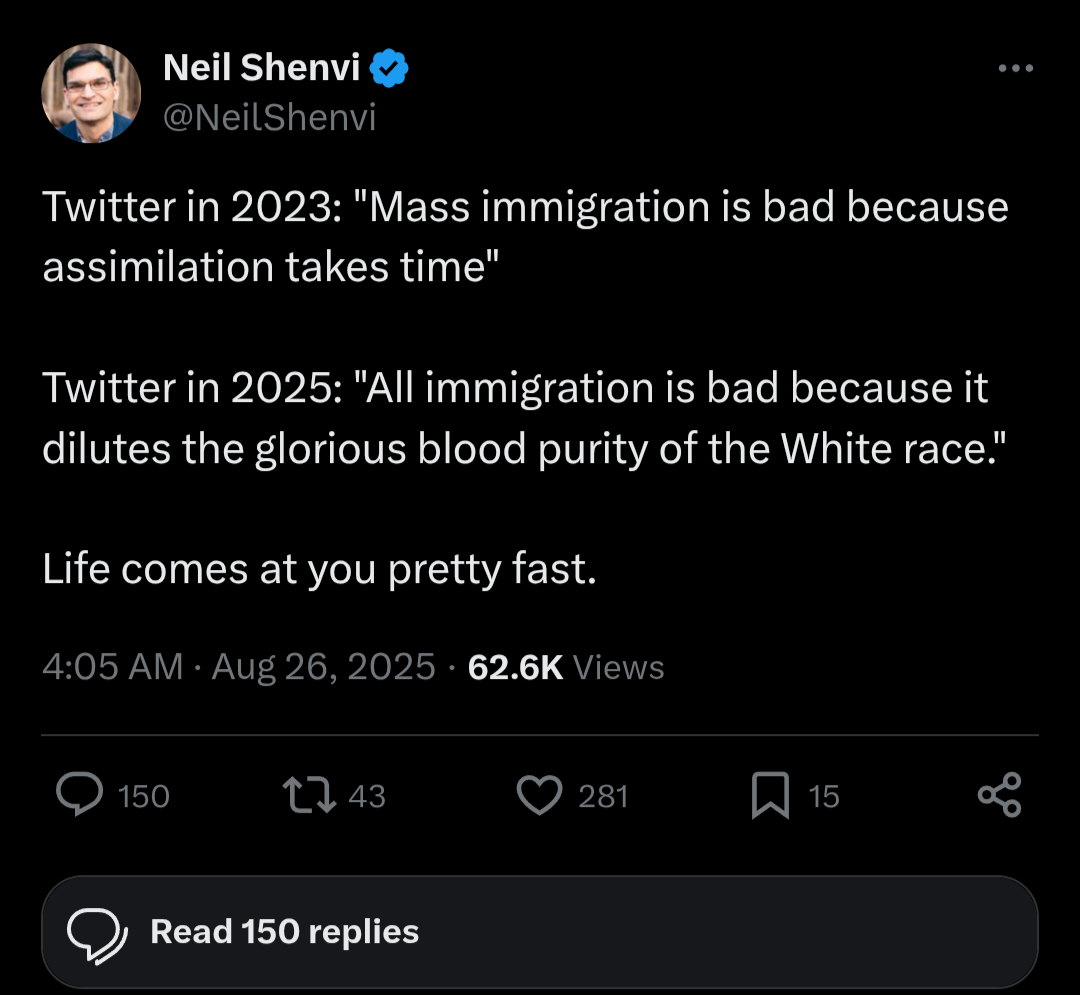Click the share icon
The height and width of the screenshot is (995, 1080).
(x=1000, y=796)
